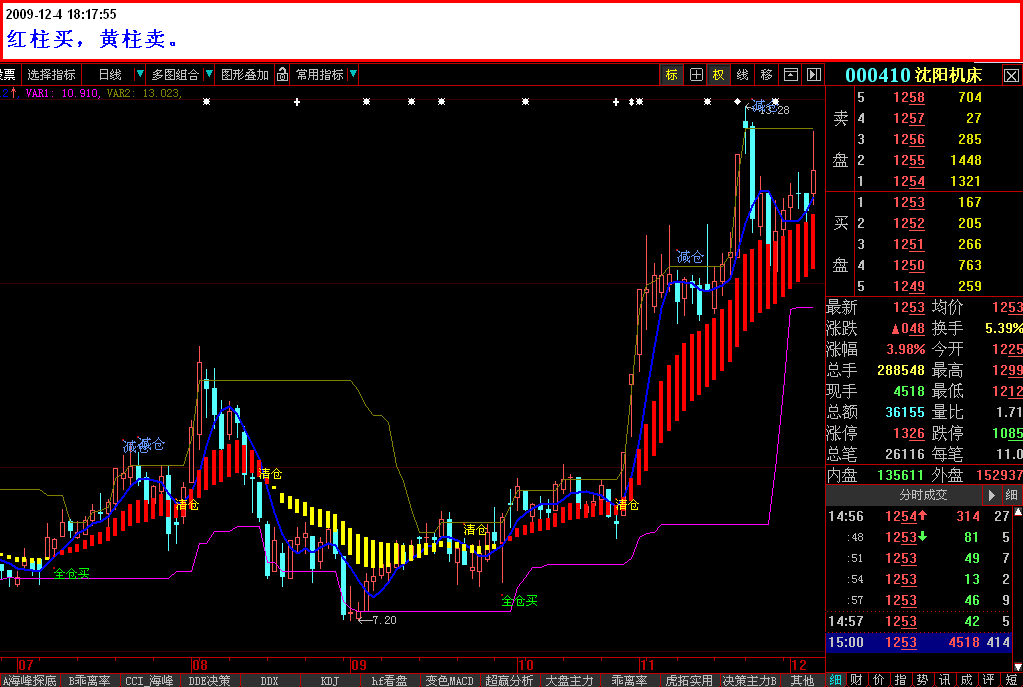The image size is (1023, 687).
Task: Click the 图形叠加 button
Action: pyautogui.click(x=245, y=75)
